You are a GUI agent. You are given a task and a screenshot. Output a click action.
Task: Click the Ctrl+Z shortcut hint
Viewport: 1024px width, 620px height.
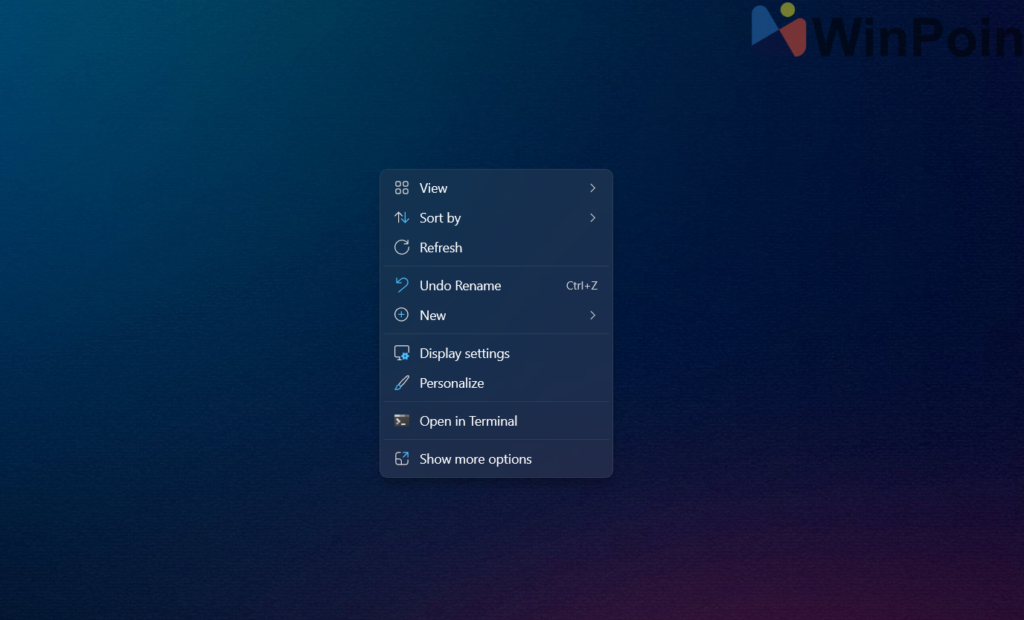pos(582,286)
